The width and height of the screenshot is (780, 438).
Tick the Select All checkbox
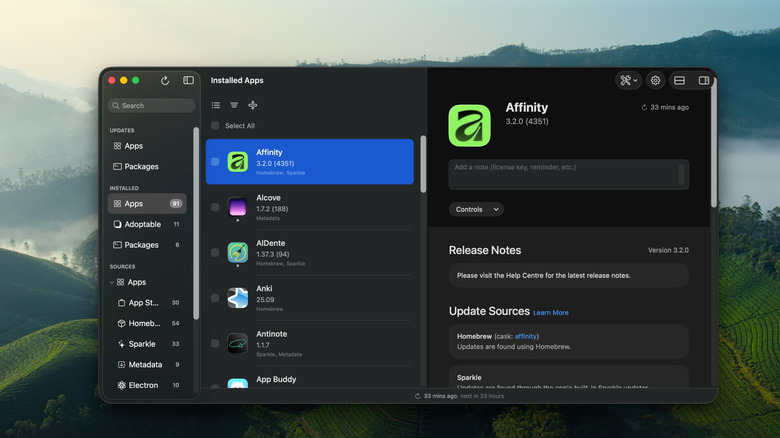click(x=215, y=125)
